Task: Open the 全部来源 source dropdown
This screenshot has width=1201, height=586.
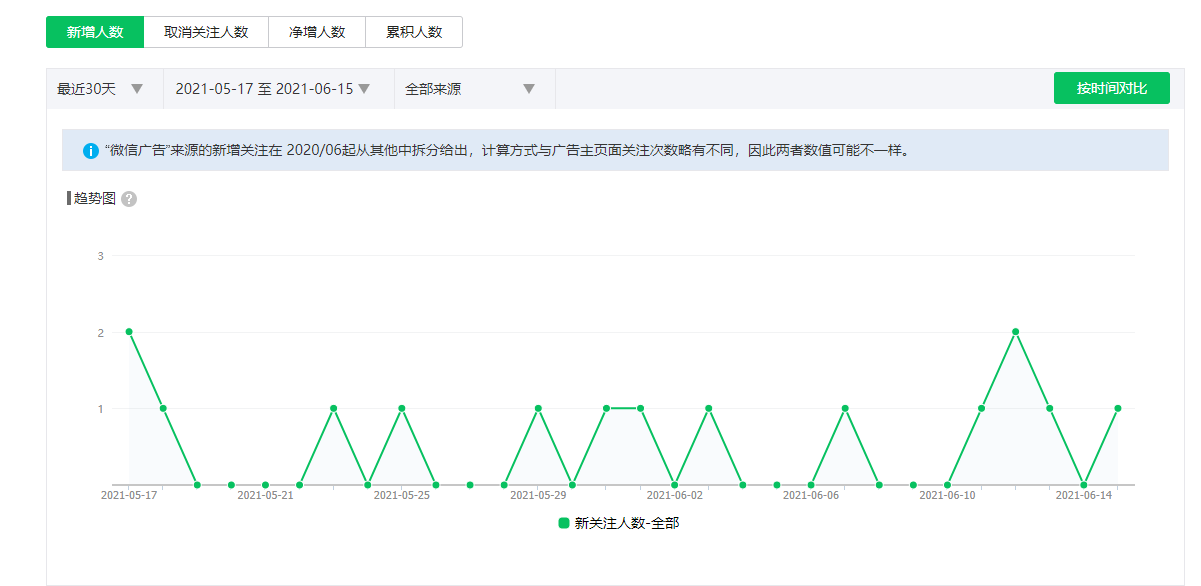Action: pos(470,89)
